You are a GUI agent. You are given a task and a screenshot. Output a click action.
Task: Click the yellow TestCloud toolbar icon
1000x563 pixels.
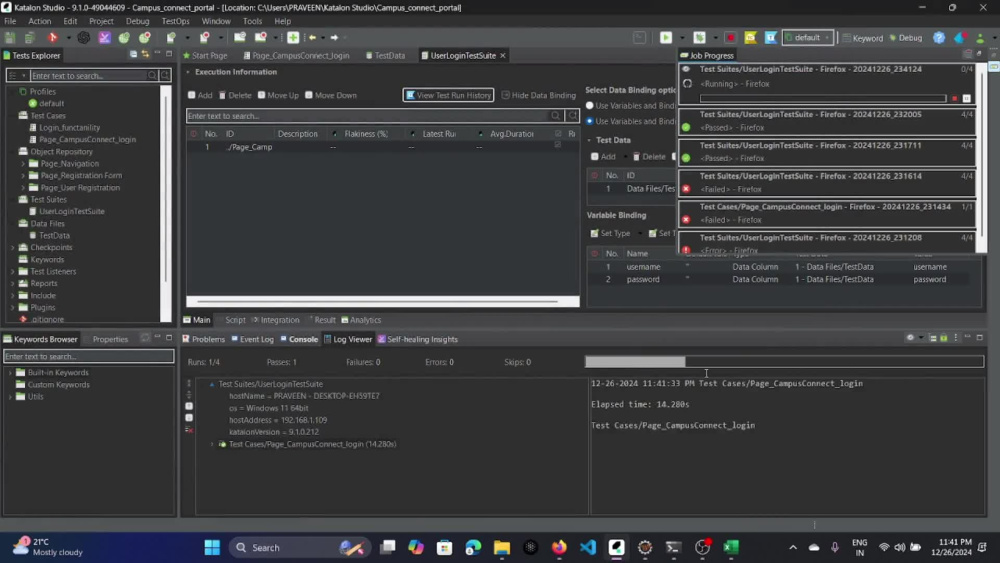tap(751, 38)
